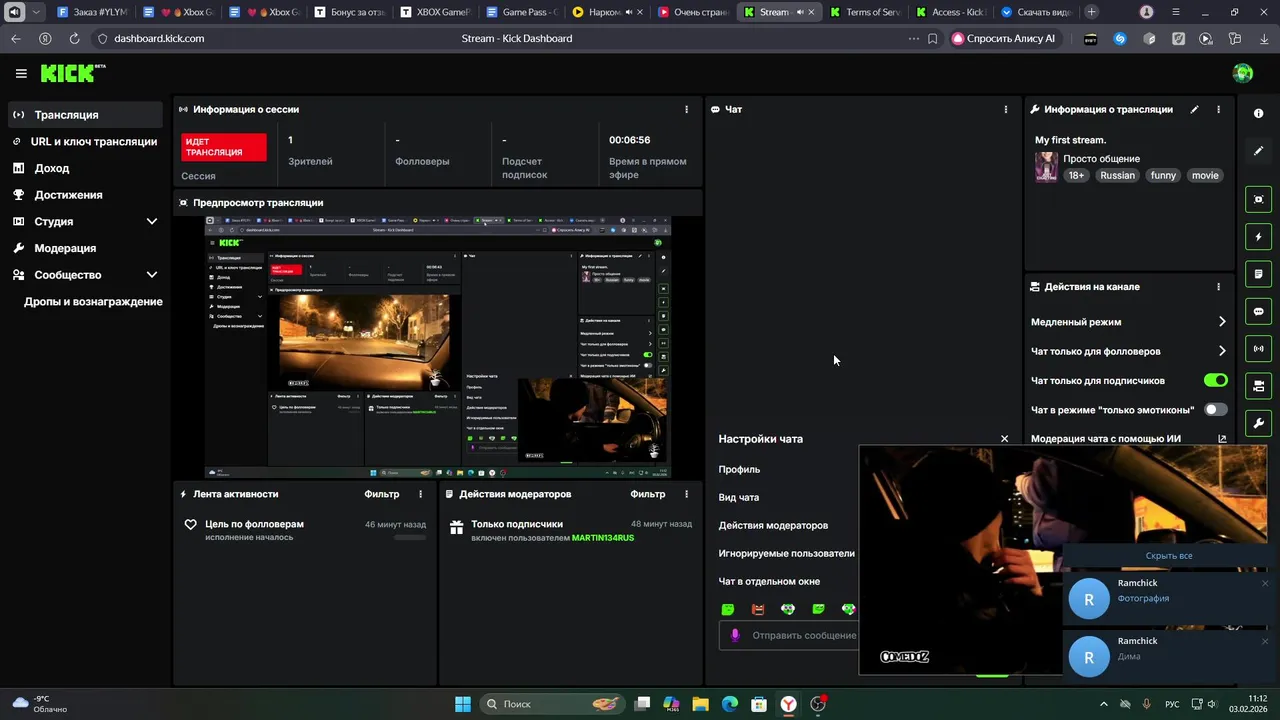
Task: Expand Медленный режим options
Action: click(1222, 322)
